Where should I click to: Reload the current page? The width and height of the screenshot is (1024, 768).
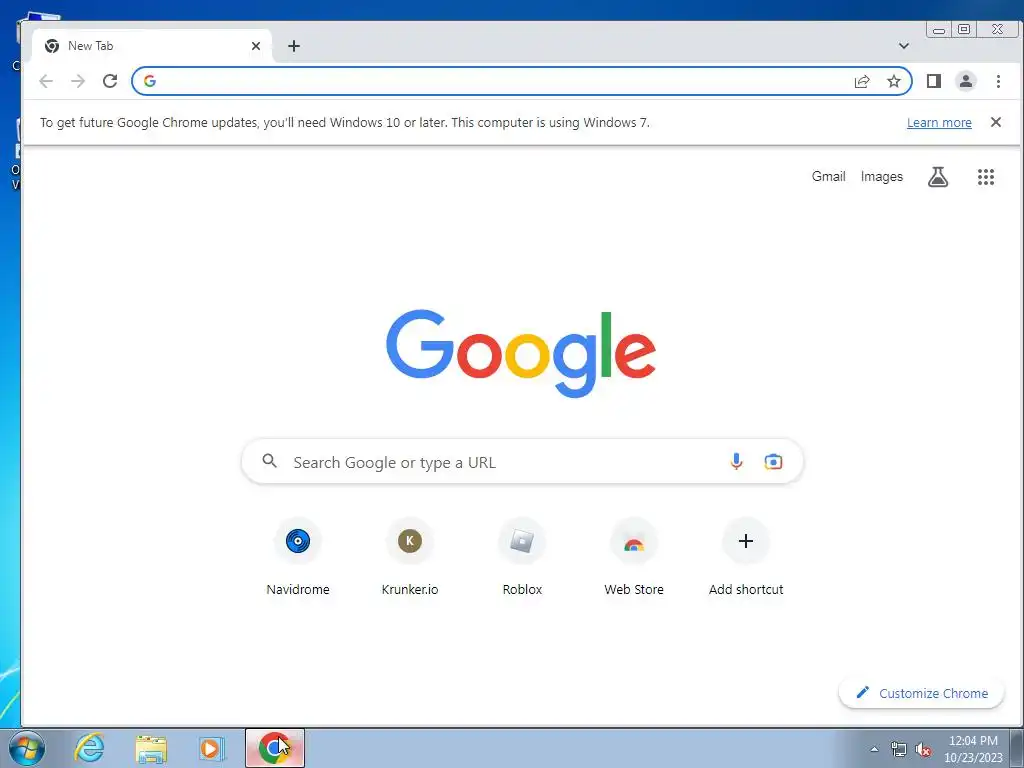click(110, 81)
